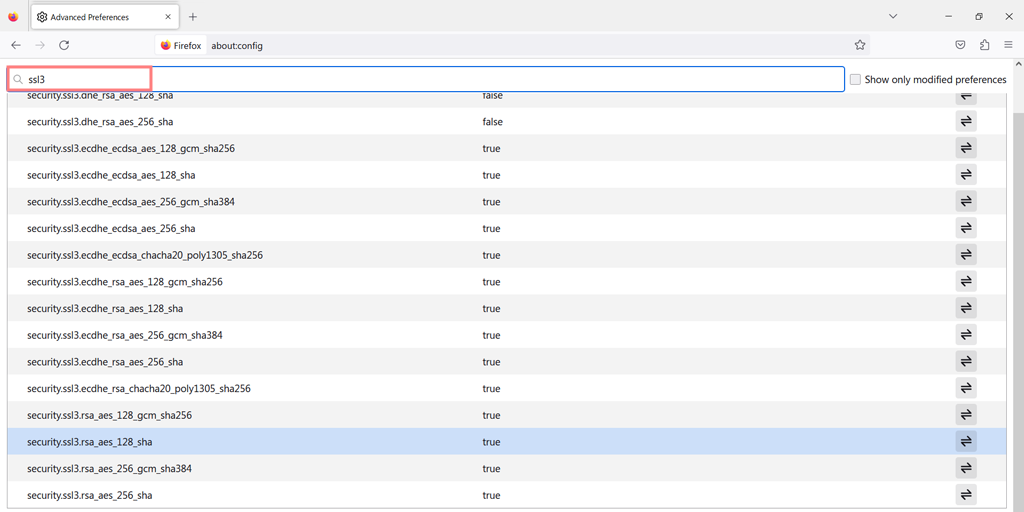The width and height of the screenshot is (1024, 512).
Task: Select security.ssl3.ecdhe_rsa_aes_128_sha name
Action: (x=105, y=308)
